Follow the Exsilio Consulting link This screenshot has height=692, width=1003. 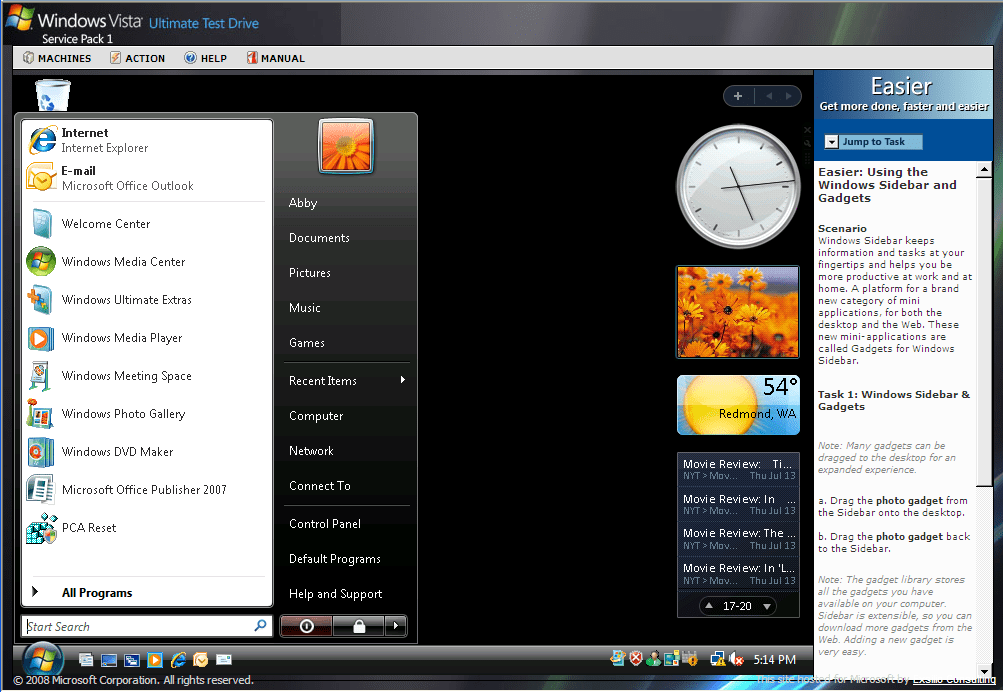pyautogui.click(x=954, y=680)
